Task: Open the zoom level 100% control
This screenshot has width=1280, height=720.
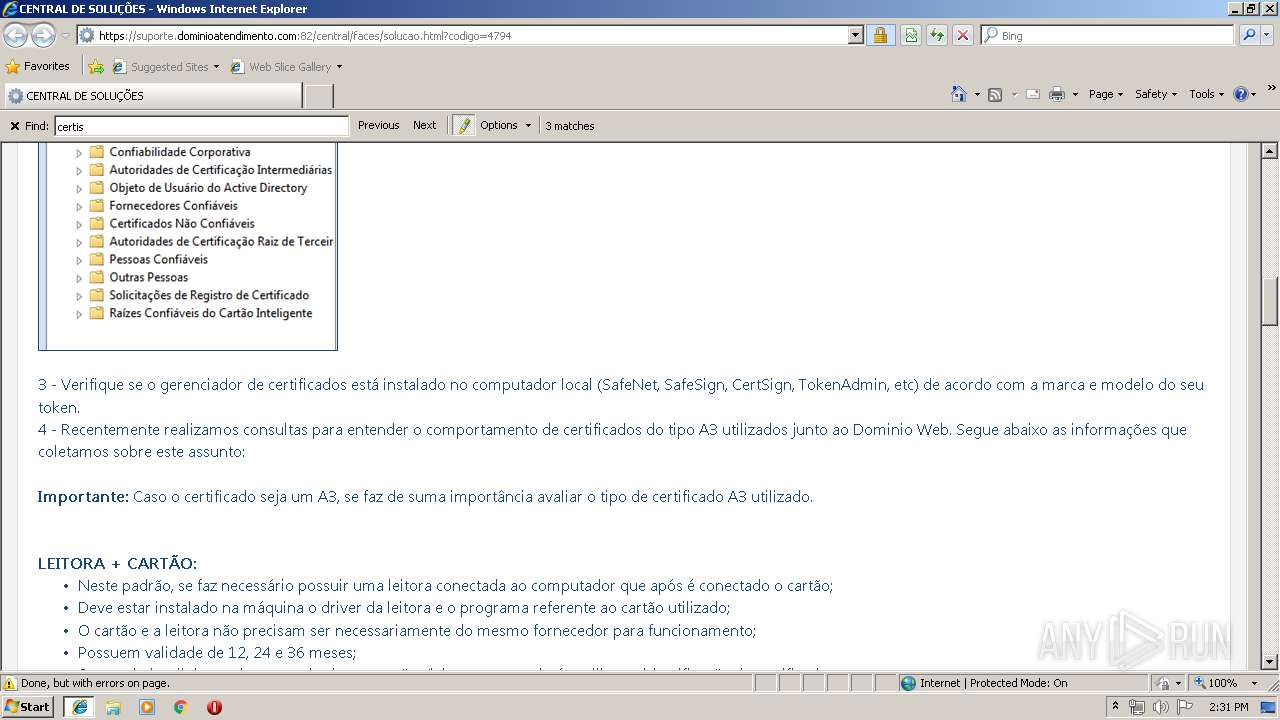Action: pyautogui.click(x=1228, y=683)
